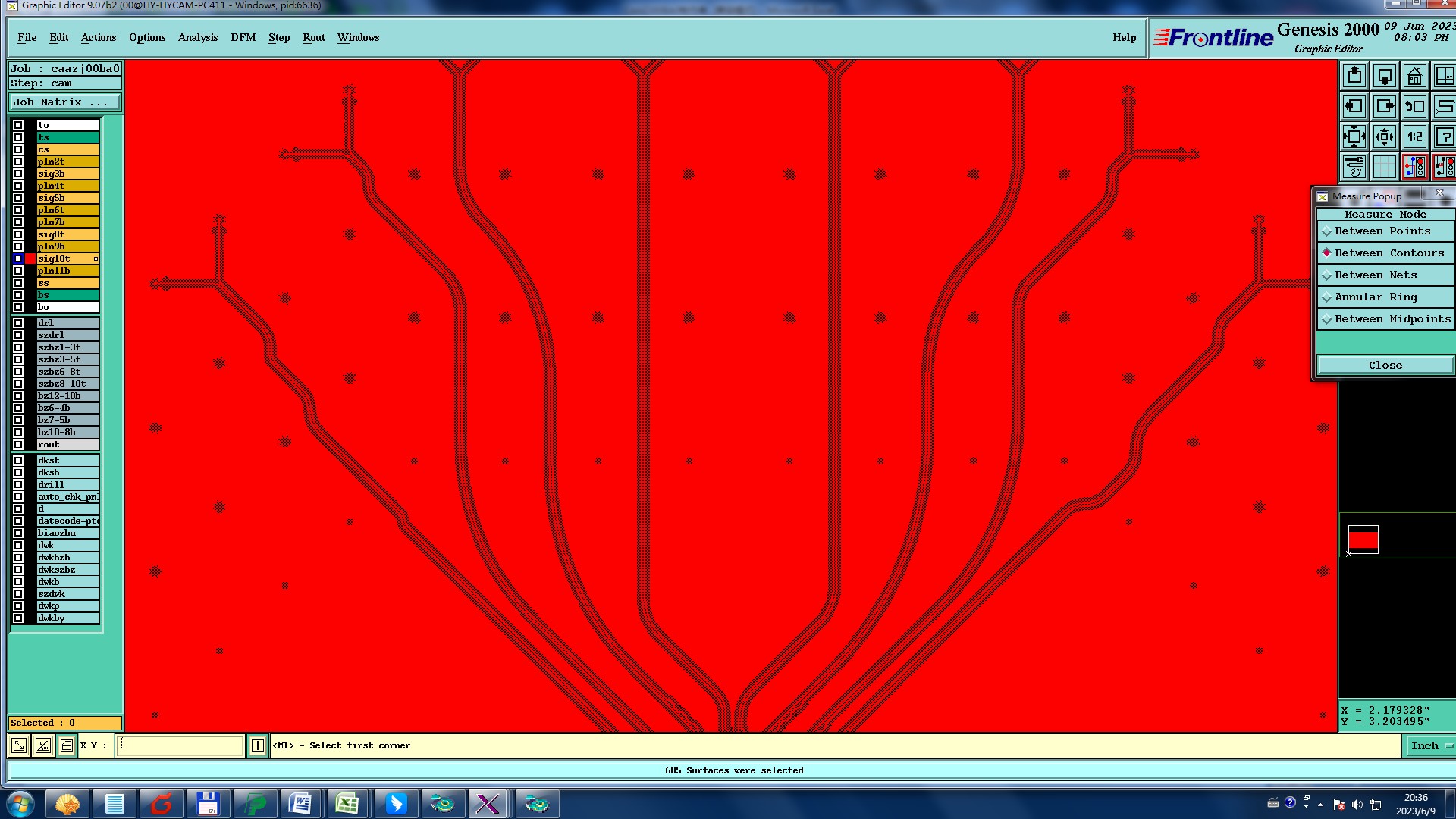Click Close in Measure Popup

click(x=1385, y=366)
